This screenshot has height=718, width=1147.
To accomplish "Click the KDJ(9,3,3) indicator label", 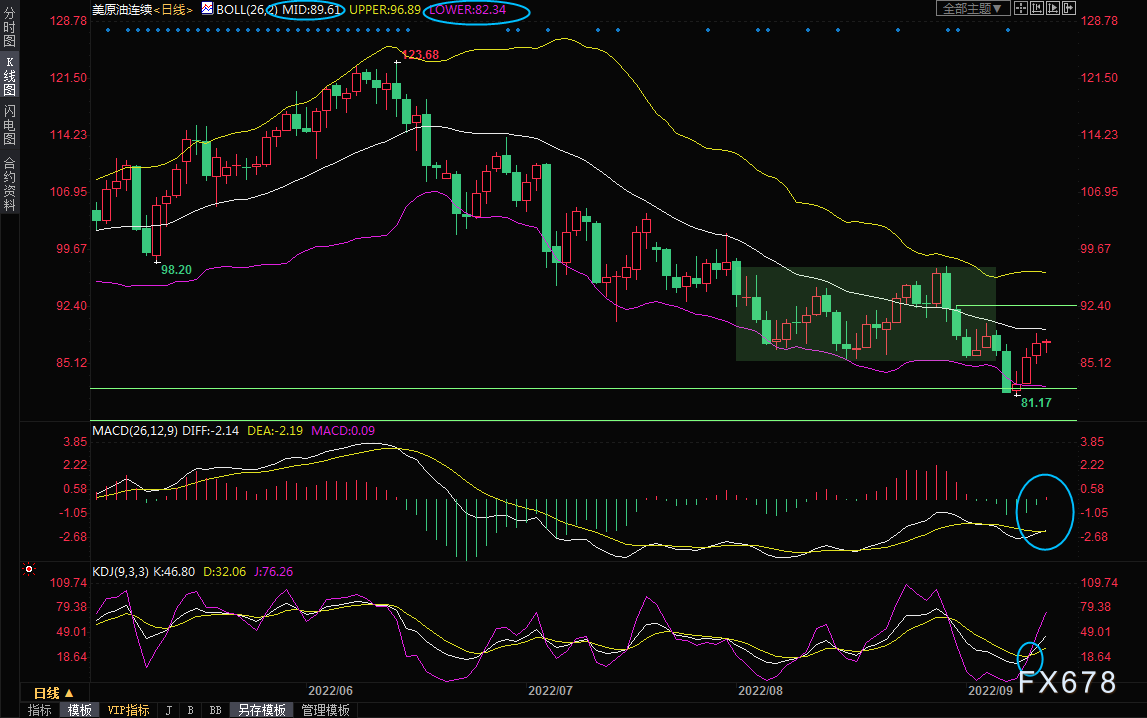I will [121, 572].
